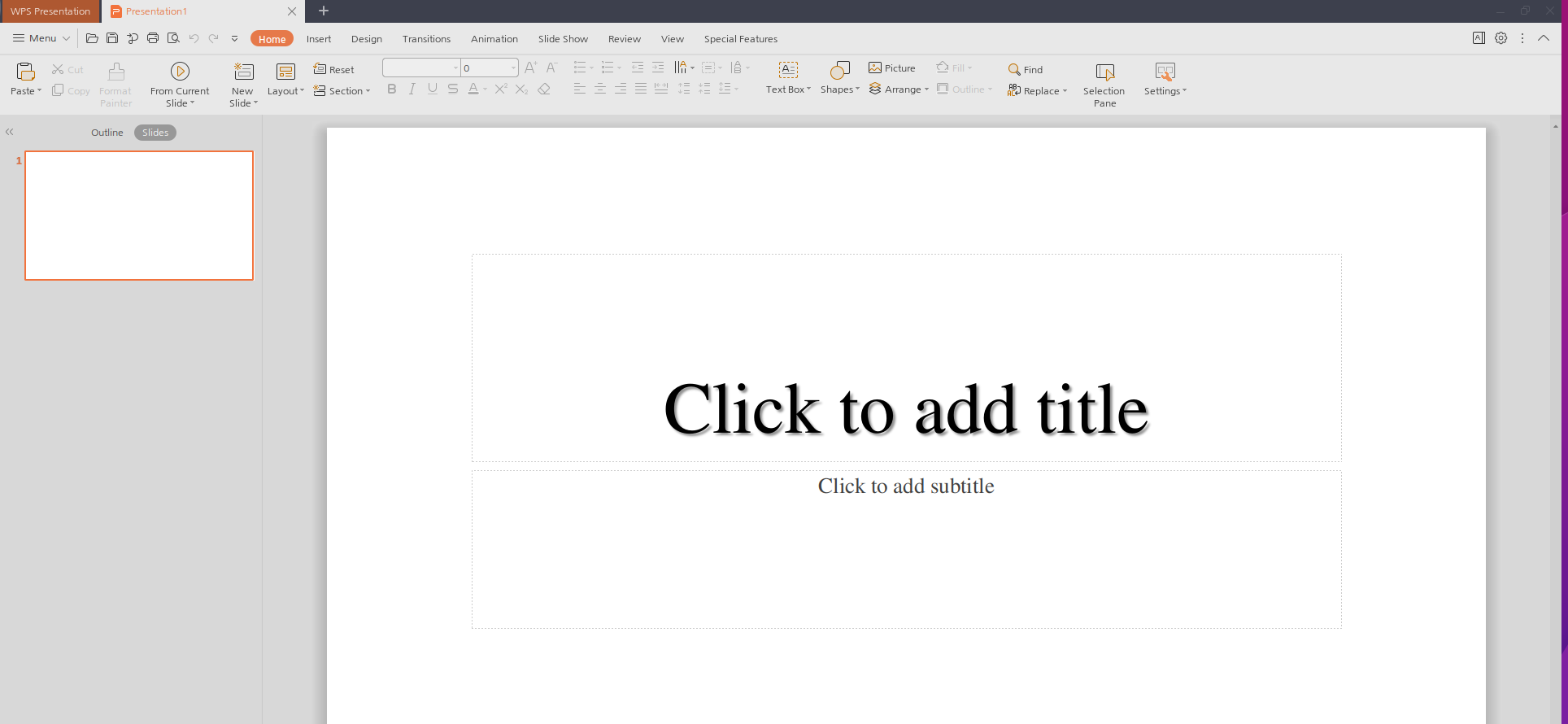Click the Save icon in quick access toolbar

coord(112,38)
